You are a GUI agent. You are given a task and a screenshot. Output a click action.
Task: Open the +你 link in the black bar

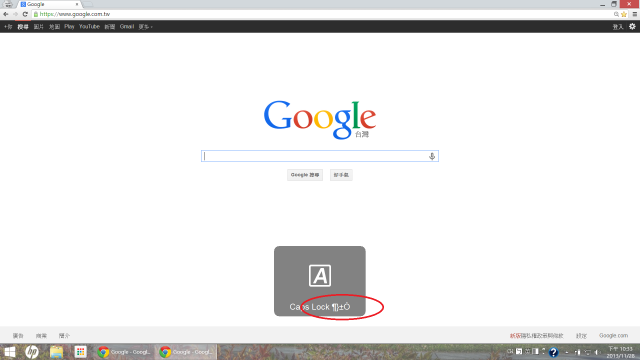point(8,27)
